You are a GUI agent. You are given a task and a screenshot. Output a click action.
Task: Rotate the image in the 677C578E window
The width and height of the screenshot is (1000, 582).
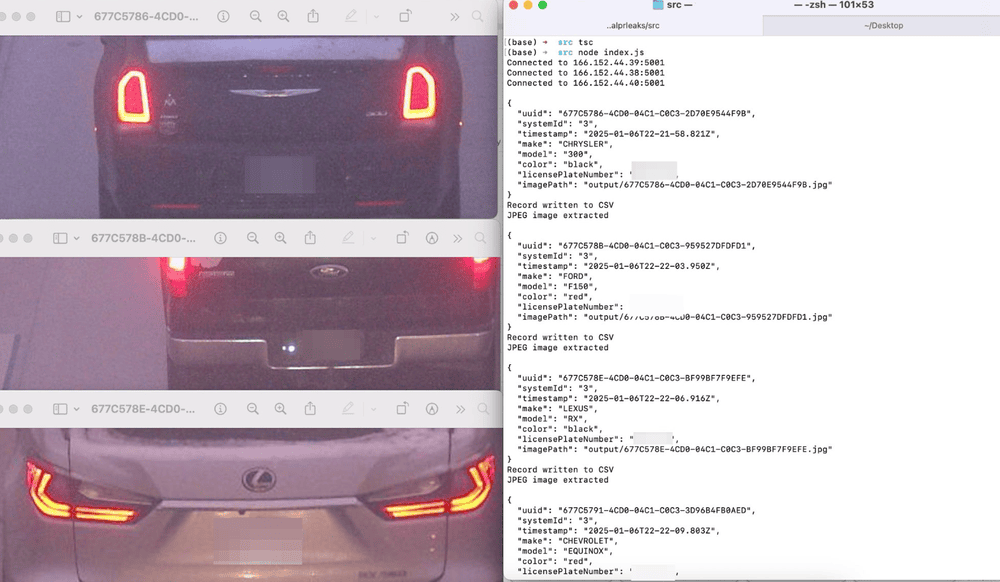[x=402, y=409]
